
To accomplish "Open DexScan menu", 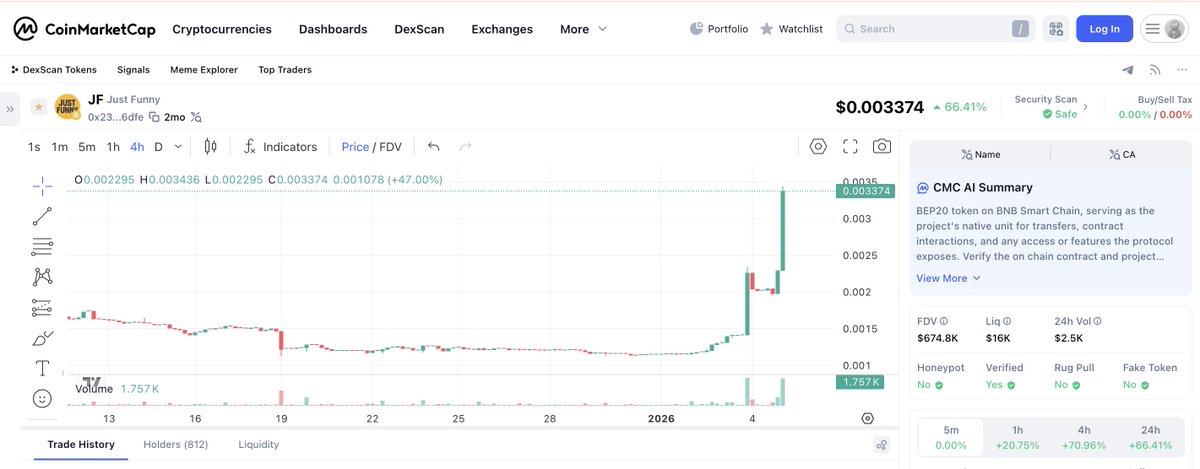I will click(x=419, y=29).
